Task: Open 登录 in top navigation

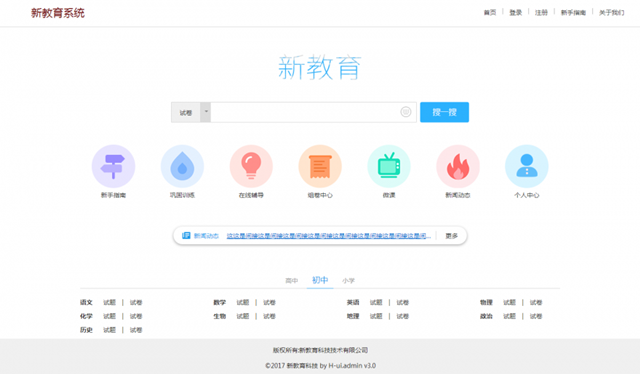Action: [516, 13]
